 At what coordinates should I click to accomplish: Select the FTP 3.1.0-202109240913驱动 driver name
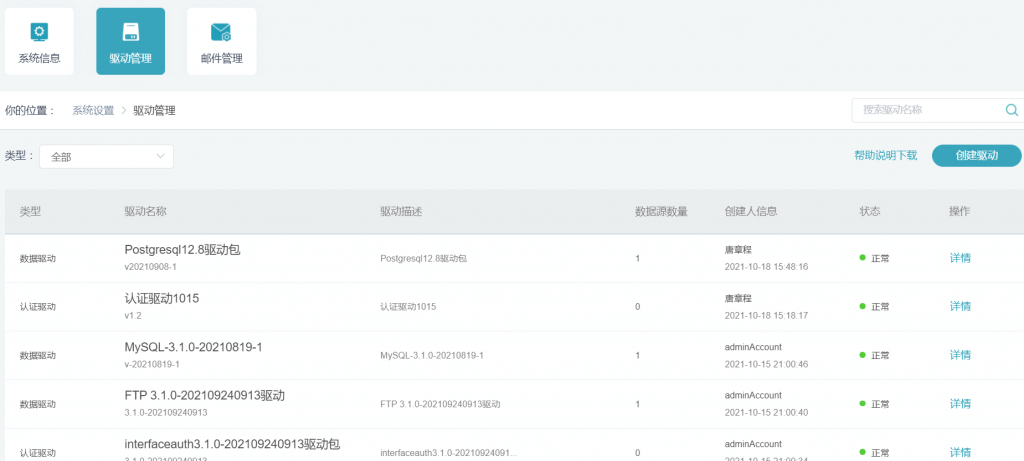tap(204, 396)
